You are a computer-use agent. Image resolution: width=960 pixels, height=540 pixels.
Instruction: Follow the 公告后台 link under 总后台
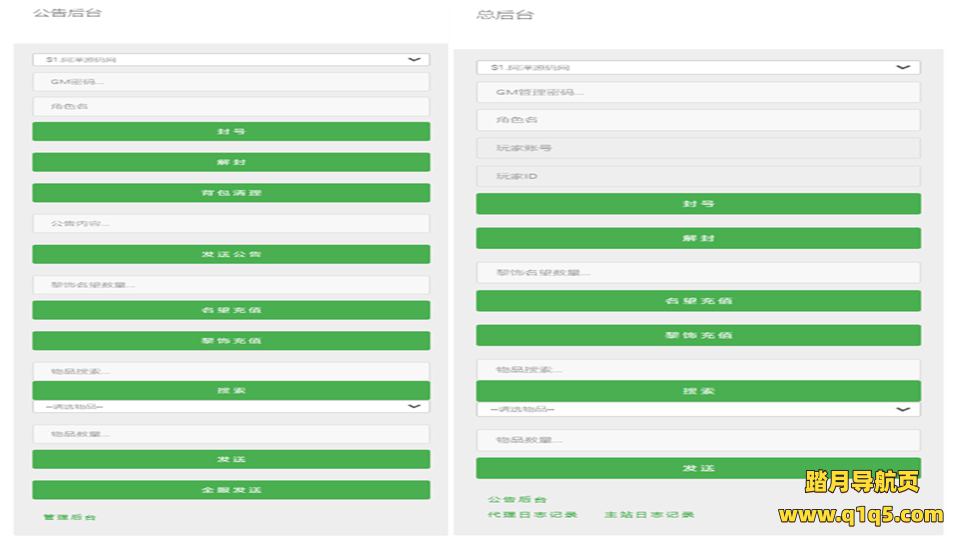coord(517,499)
